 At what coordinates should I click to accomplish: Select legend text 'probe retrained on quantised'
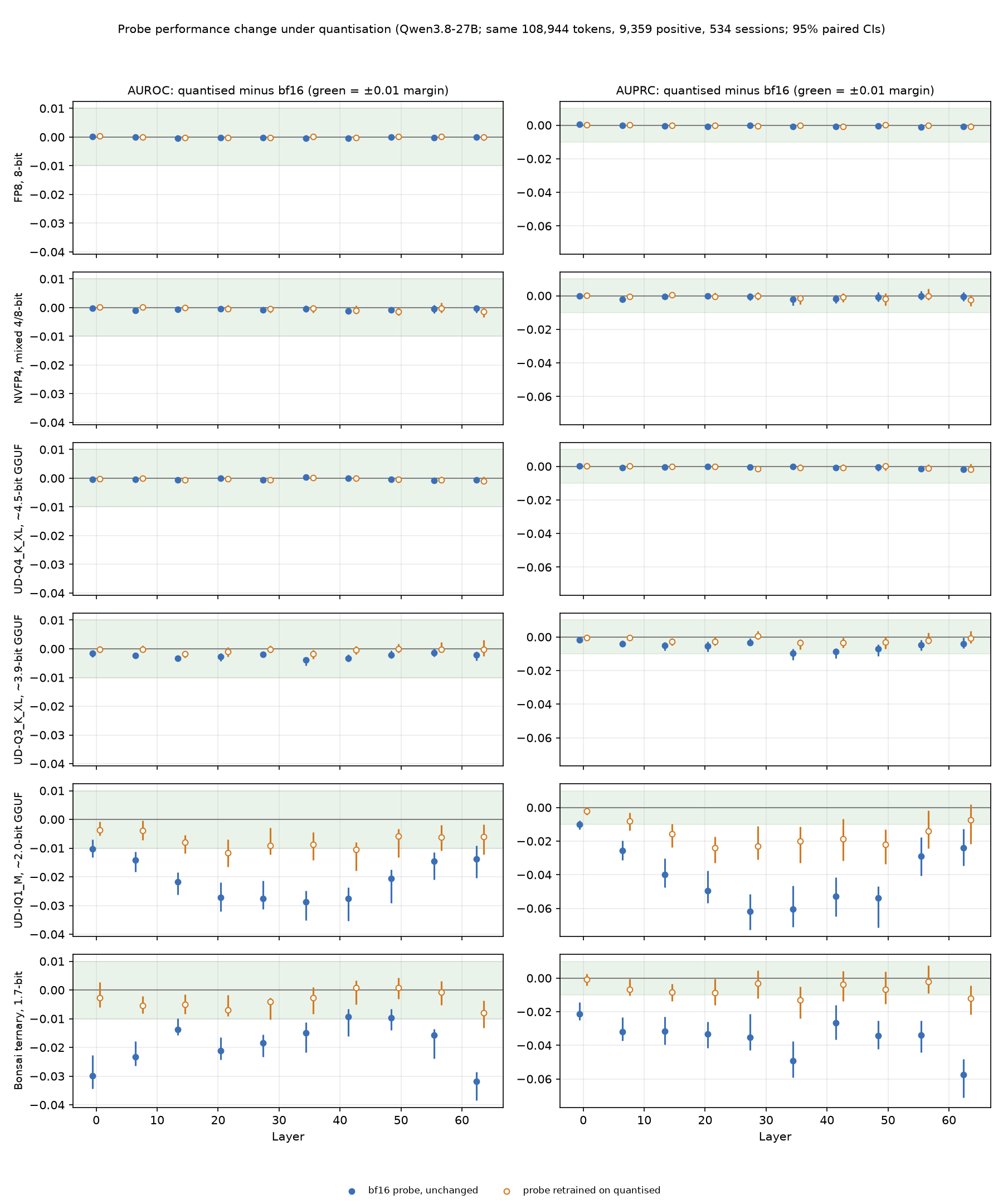[591, 1190]
